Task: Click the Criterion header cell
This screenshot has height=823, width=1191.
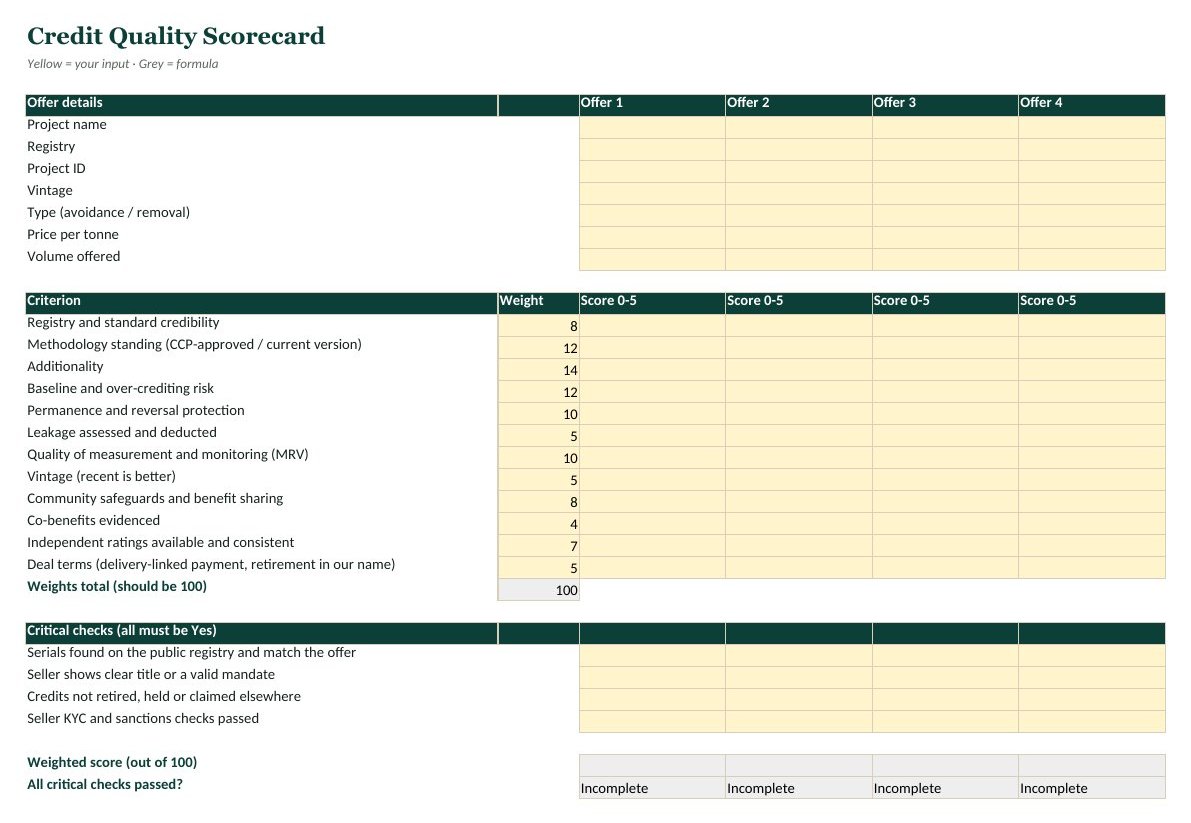Action: click(x=262, y=304)
